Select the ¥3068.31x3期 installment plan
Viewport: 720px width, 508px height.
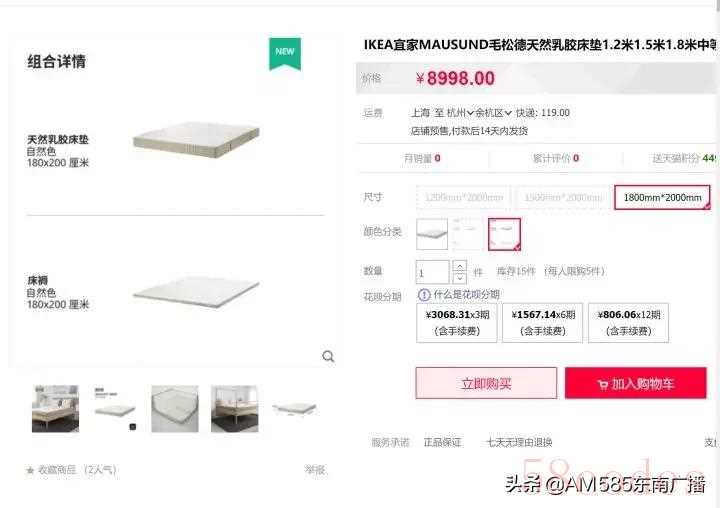tap(457, 322)
